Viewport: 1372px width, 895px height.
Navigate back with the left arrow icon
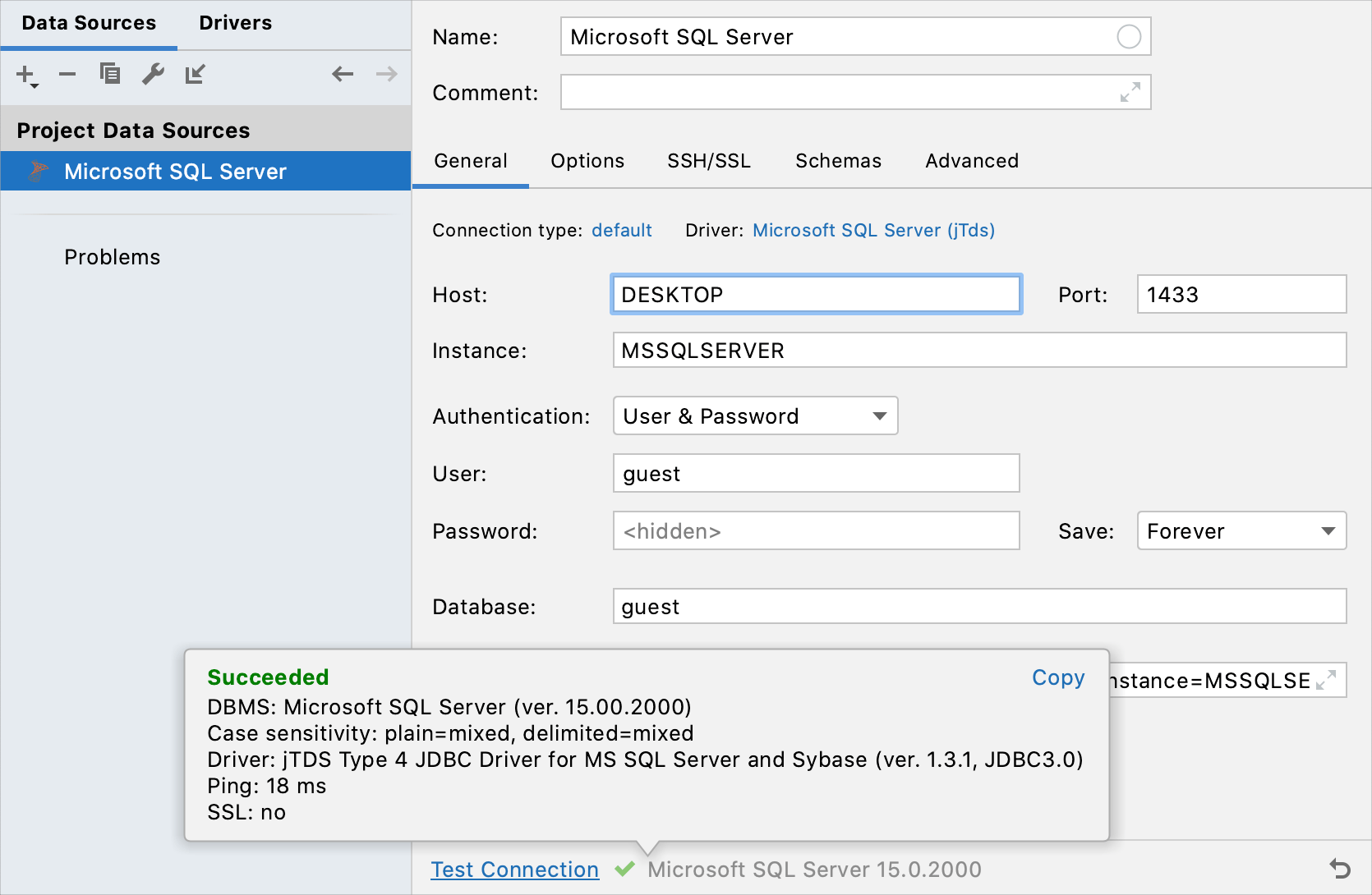coord(342,74)
